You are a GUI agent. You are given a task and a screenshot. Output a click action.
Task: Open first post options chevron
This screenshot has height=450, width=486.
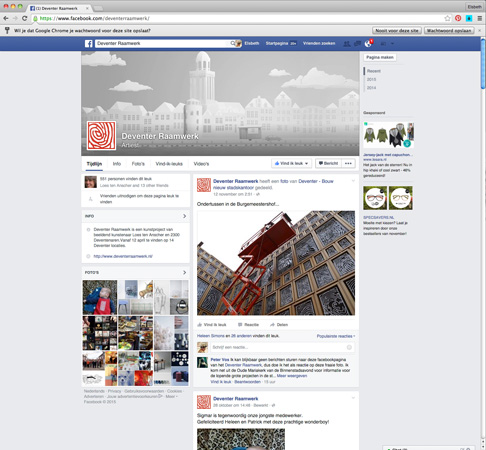coord(353,181)
